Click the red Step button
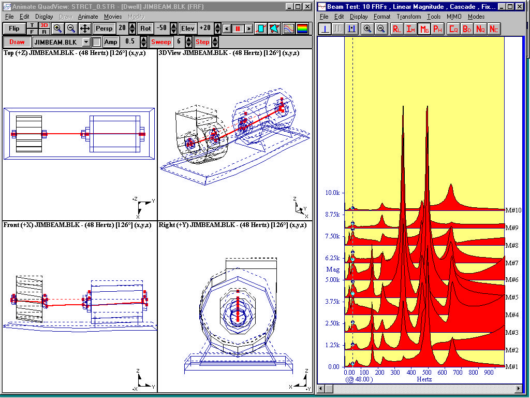This screenshot has width=530, height=398. [x=202, y=42]
